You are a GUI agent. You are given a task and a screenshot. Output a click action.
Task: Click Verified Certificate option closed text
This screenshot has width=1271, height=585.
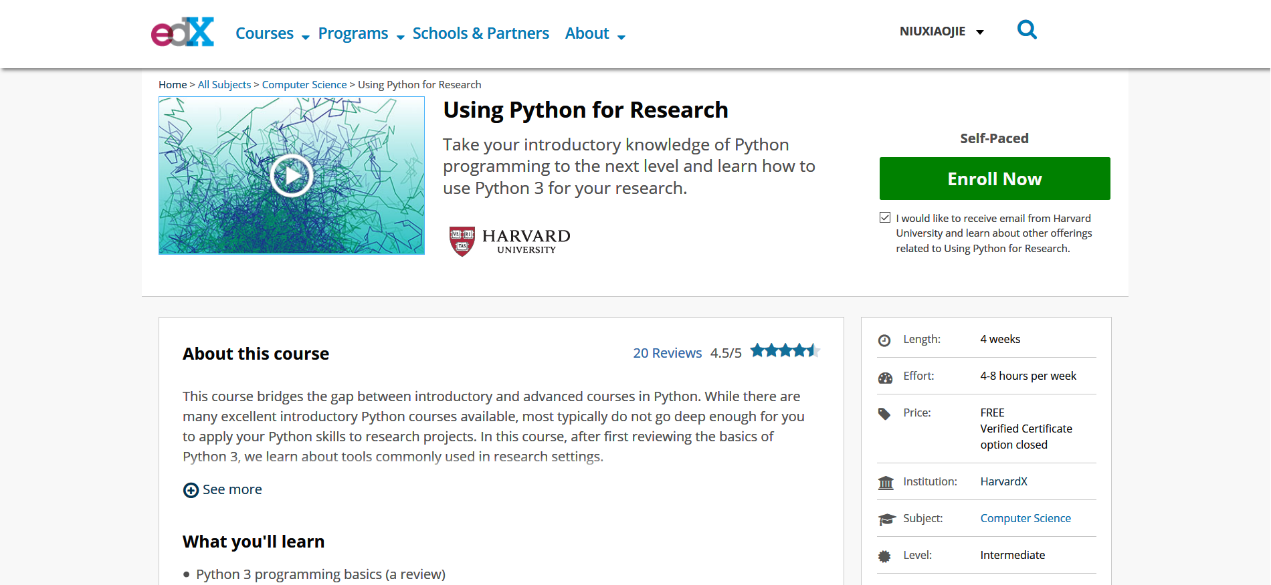[1026, 437]
